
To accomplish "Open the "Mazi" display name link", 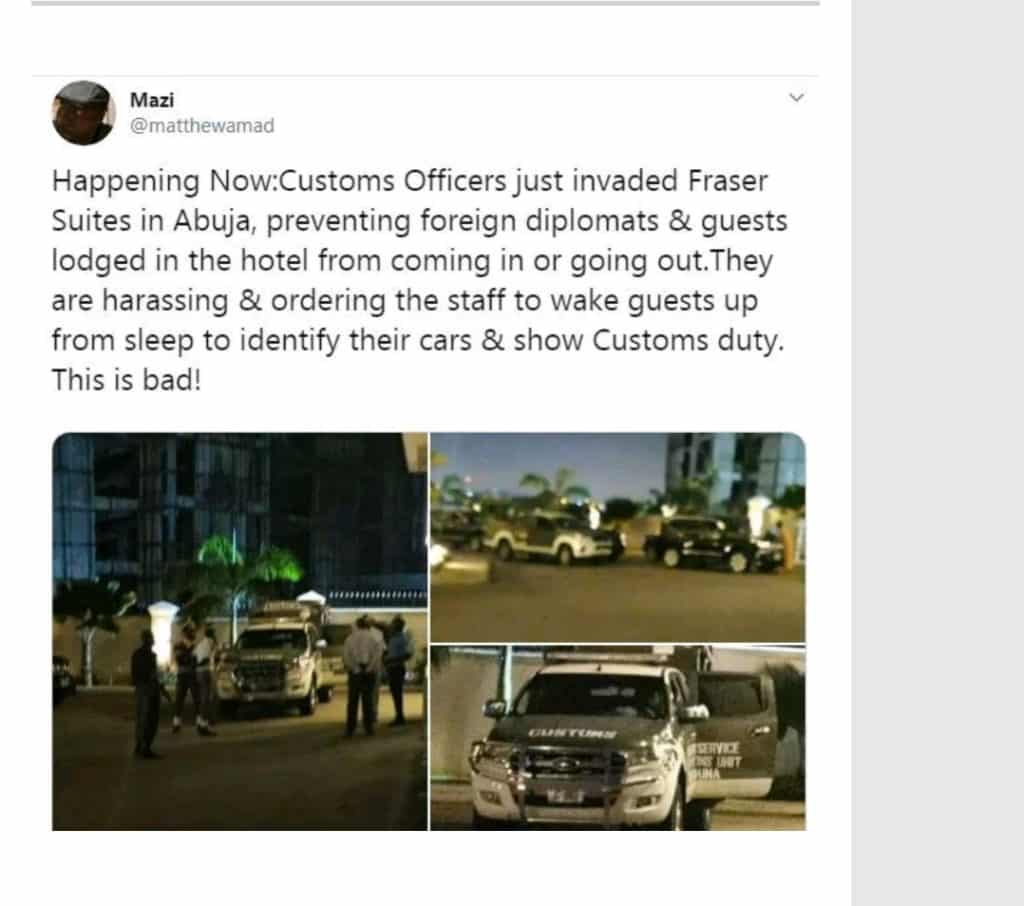I will pyautogui.click(x=151, y=100).
